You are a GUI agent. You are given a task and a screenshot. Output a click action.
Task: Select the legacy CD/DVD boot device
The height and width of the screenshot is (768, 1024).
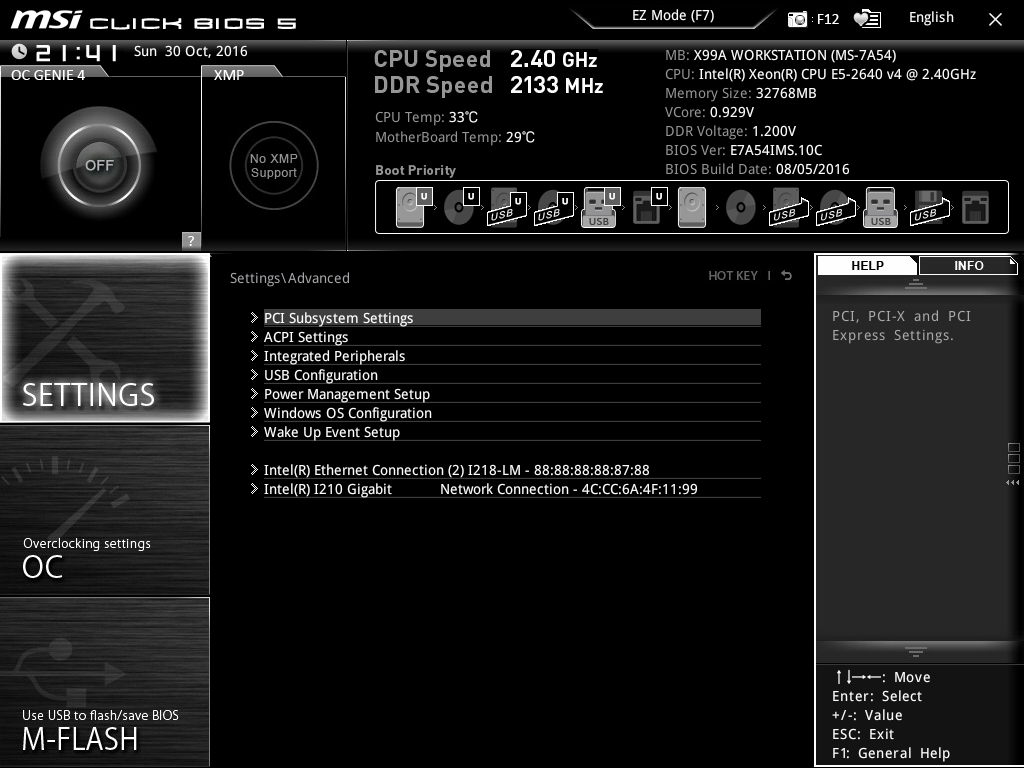(741, 208)
